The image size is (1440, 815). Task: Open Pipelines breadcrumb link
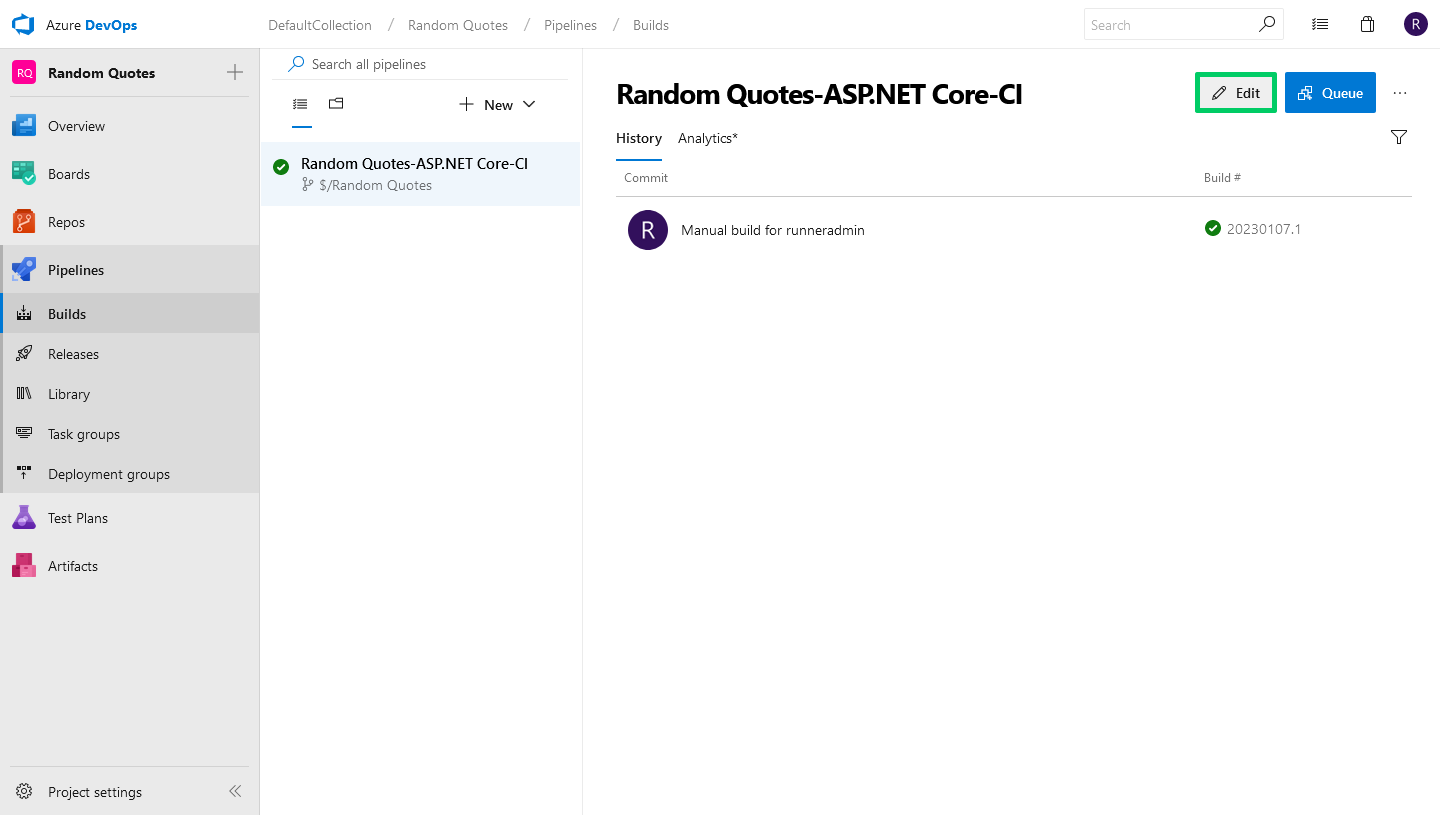click(570, 25)
